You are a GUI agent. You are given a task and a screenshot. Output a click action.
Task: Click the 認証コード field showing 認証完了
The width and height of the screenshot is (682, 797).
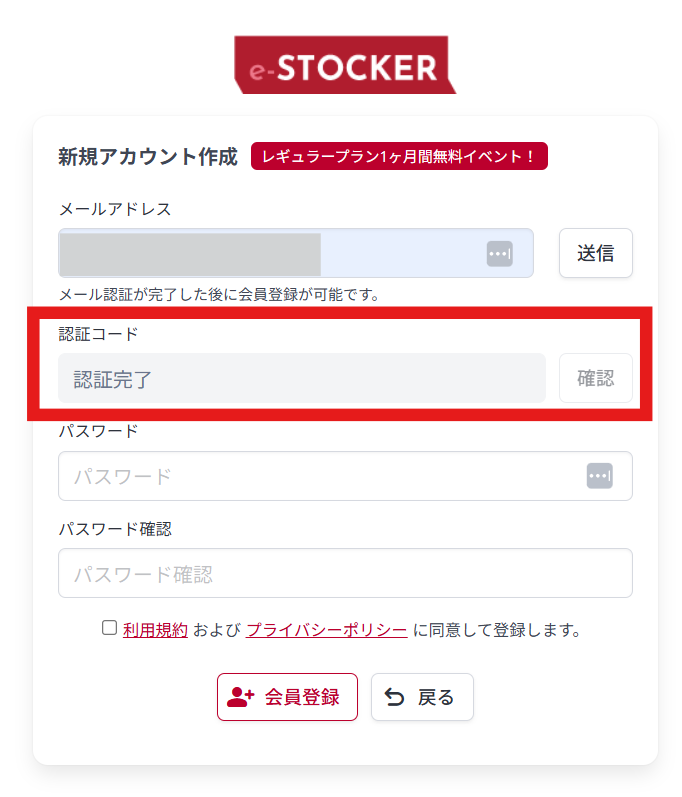300,379
